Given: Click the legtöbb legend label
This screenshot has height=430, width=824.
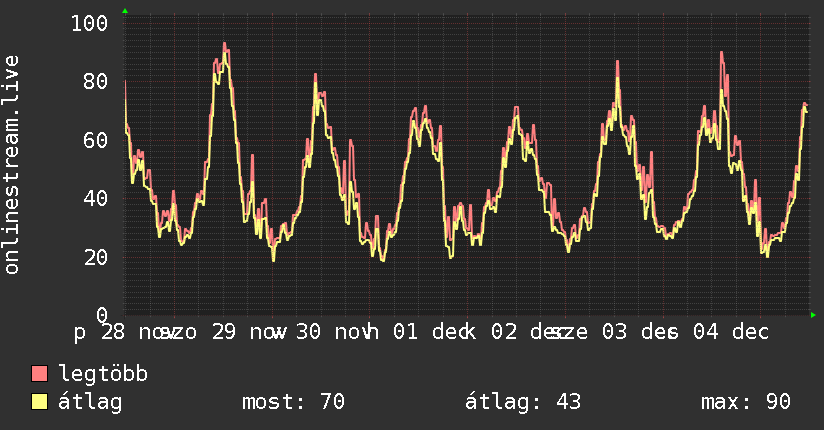Looking at the screenshot, I should (x=103, y=374).
